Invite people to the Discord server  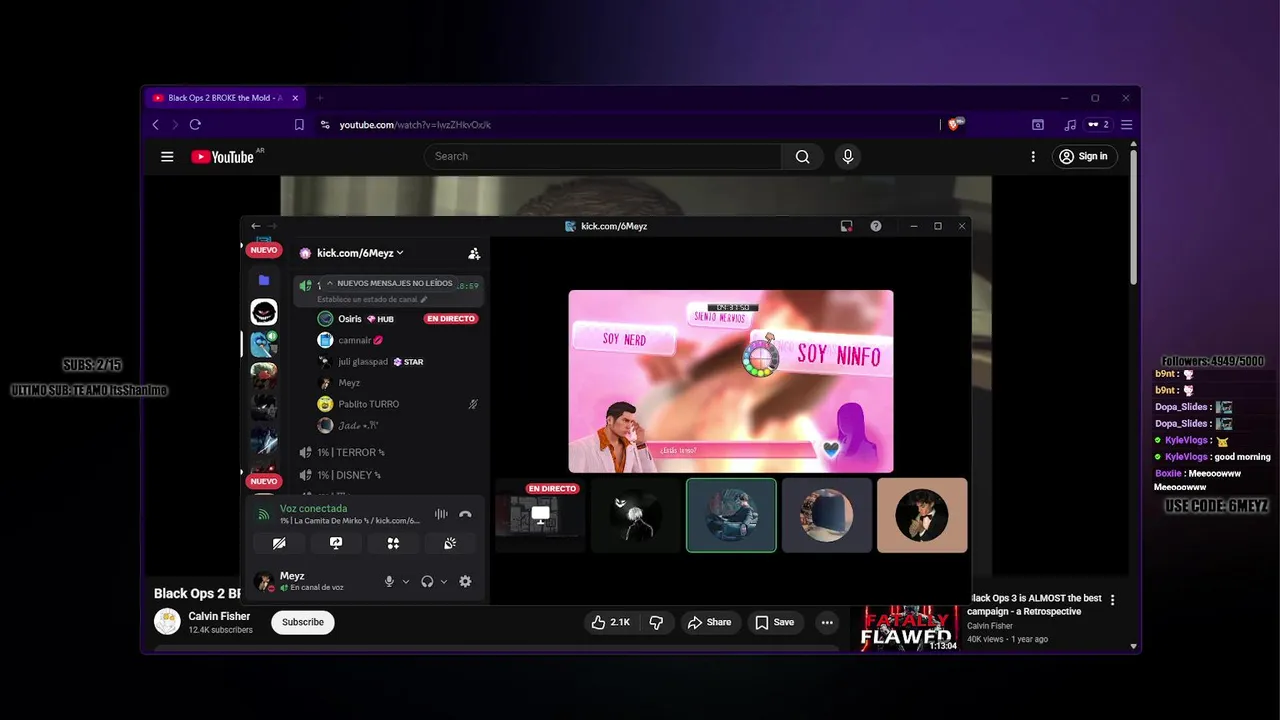pyautogui.click(x=474, y=254)
